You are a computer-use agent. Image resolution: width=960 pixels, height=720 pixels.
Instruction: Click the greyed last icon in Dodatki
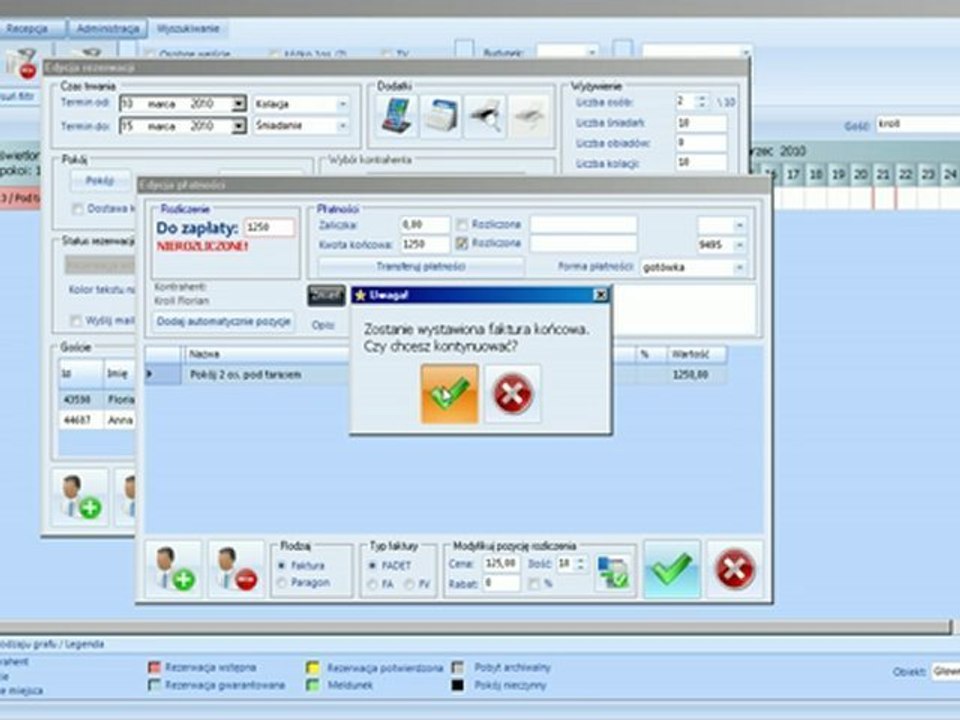tap(528, 116)
